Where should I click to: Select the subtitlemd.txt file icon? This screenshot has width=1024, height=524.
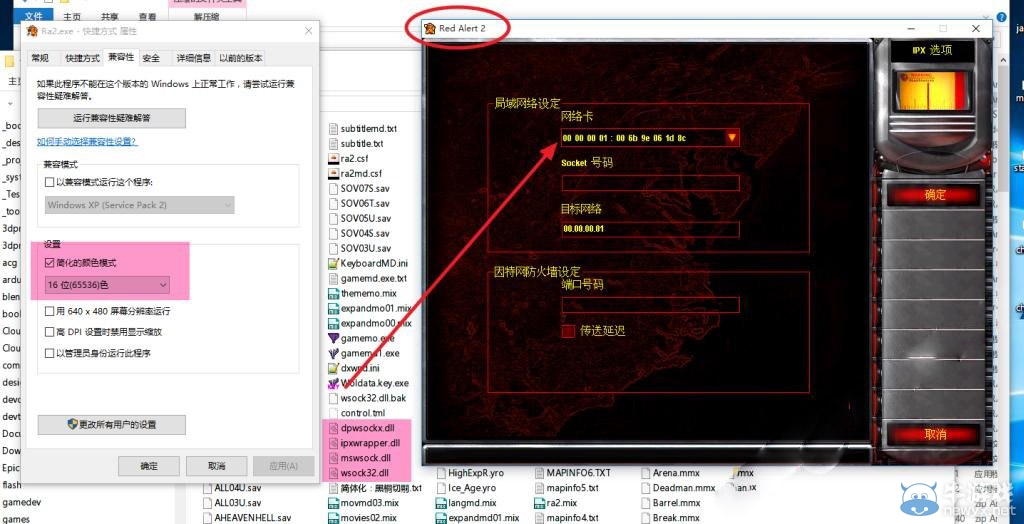coord(333,129)
